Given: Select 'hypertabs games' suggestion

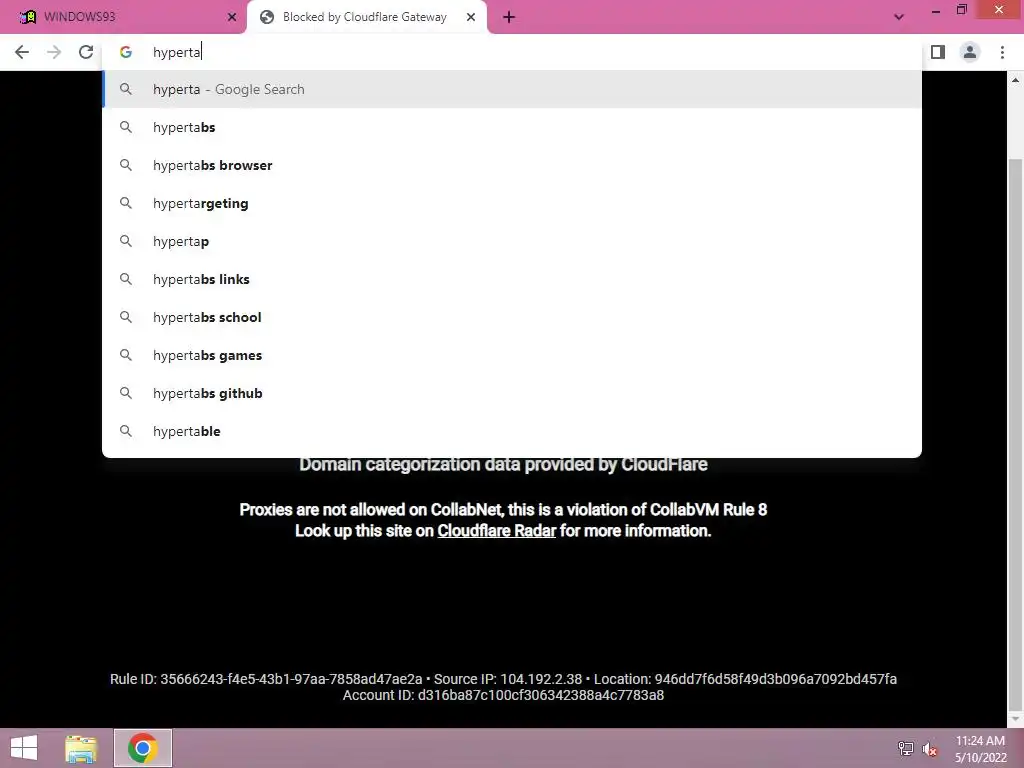Looking at the screenshot, I should click(x=512, y=355).
